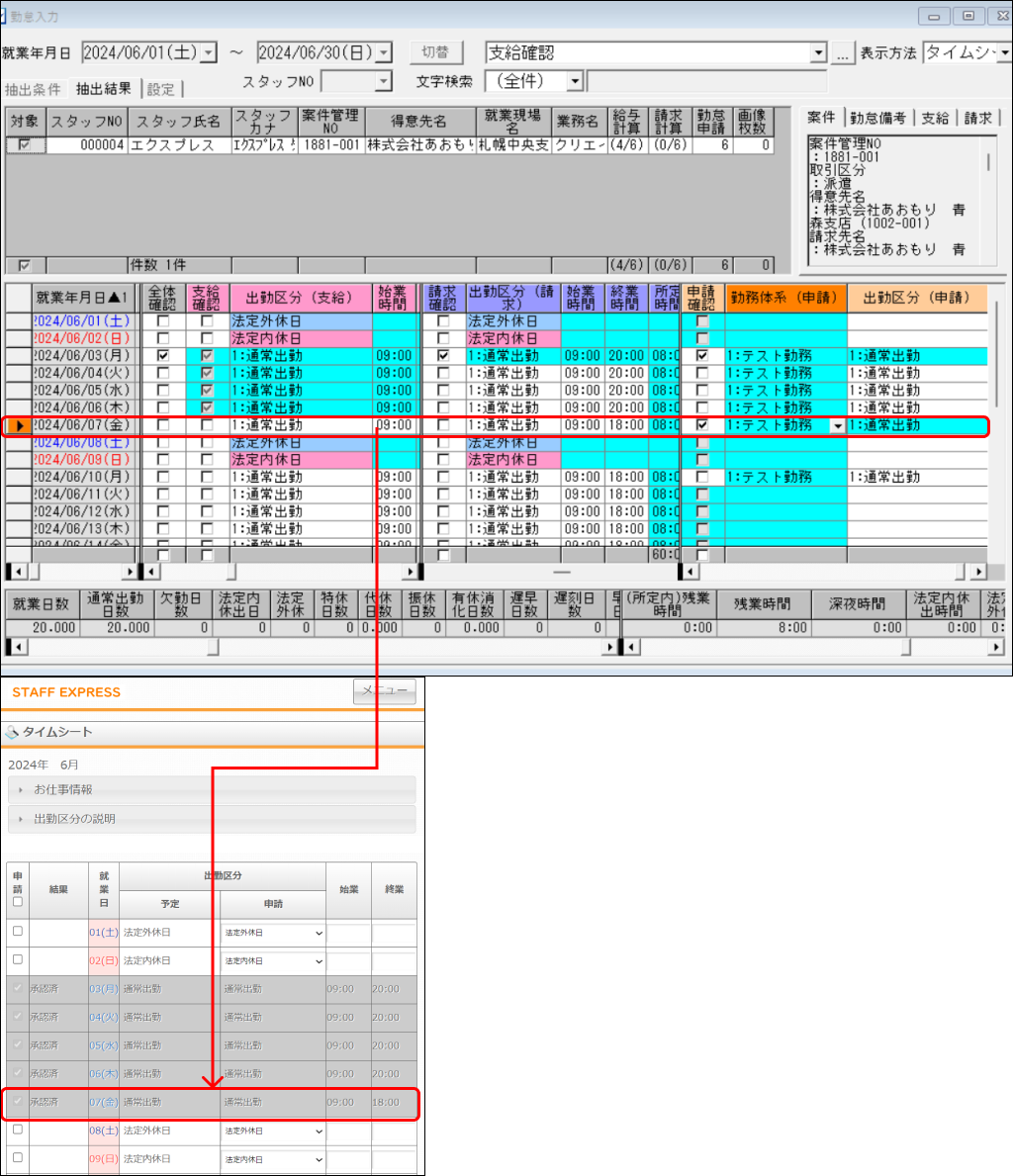Viewport: 1013px width, 1176px height.
Task: Open the スタッフNO dropdown
Action: click(x=384, y=81)
